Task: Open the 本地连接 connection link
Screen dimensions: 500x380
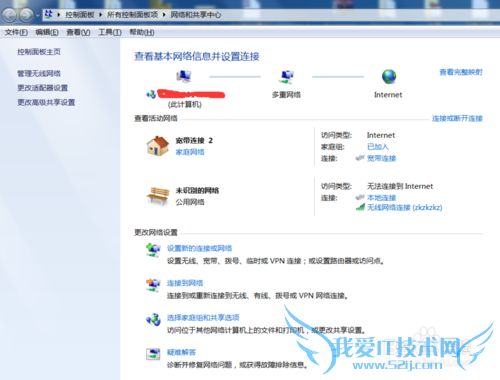Action: pos(381,198)
